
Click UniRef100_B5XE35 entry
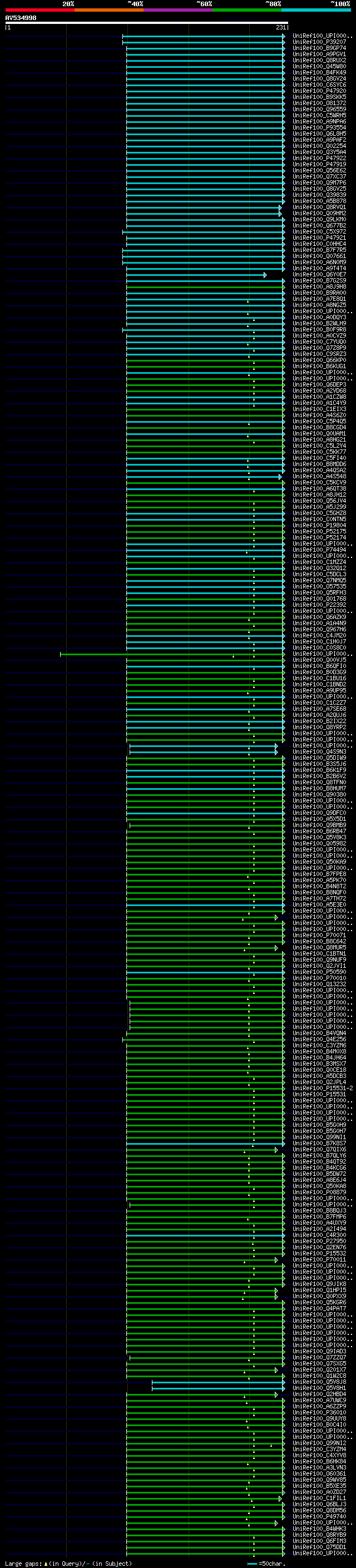(319, 1486)
